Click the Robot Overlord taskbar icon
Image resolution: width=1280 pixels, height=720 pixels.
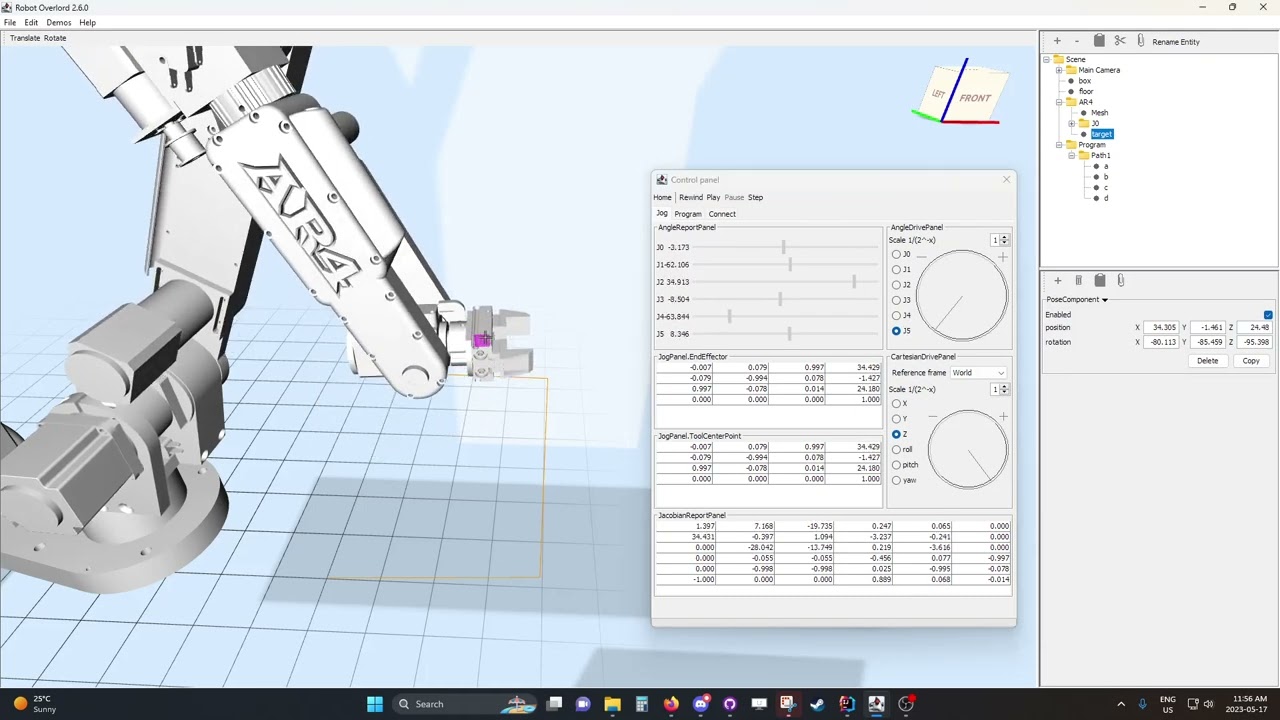pos(876,704)
